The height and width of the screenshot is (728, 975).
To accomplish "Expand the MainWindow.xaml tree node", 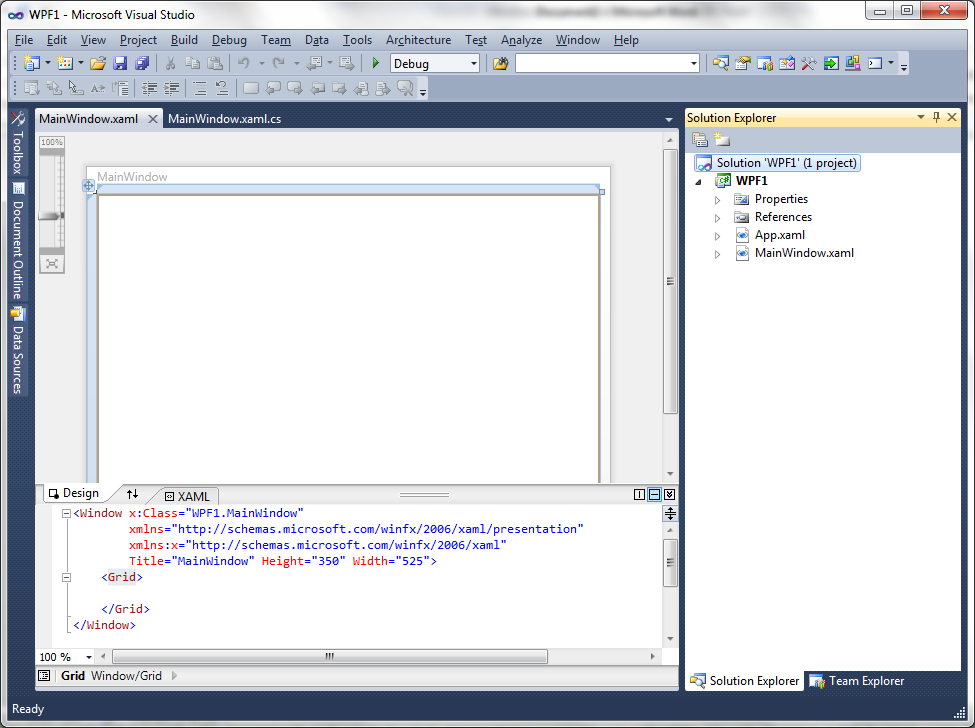I will pos(717,254).
